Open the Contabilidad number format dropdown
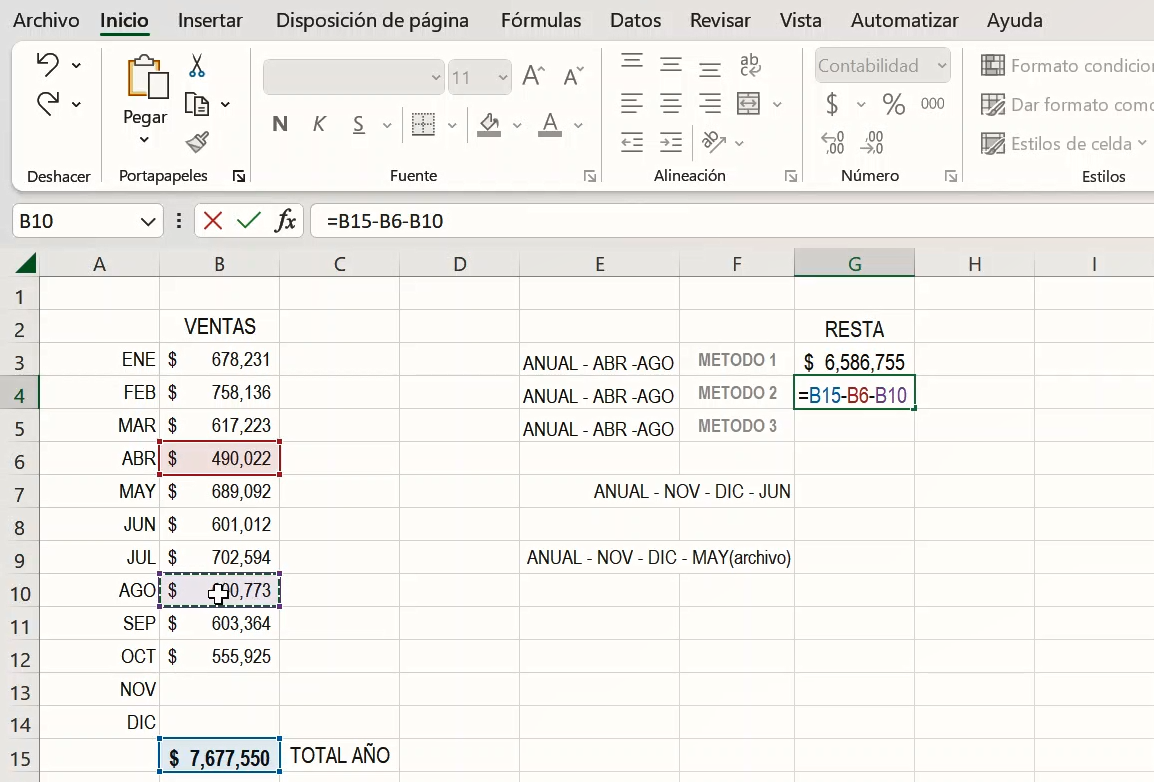The height and width of the screenshot is (782, 1154). [x=881, y=64]
